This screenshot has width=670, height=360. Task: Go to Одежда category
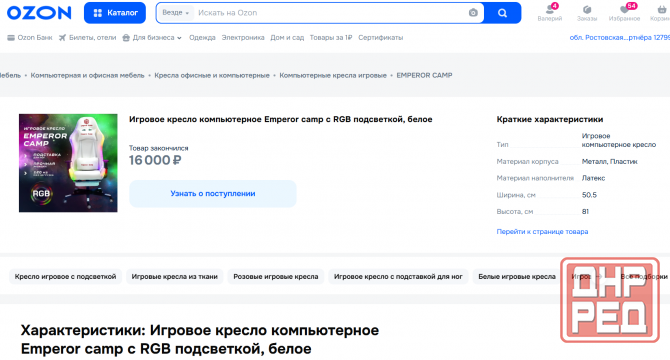coord(202,38)
